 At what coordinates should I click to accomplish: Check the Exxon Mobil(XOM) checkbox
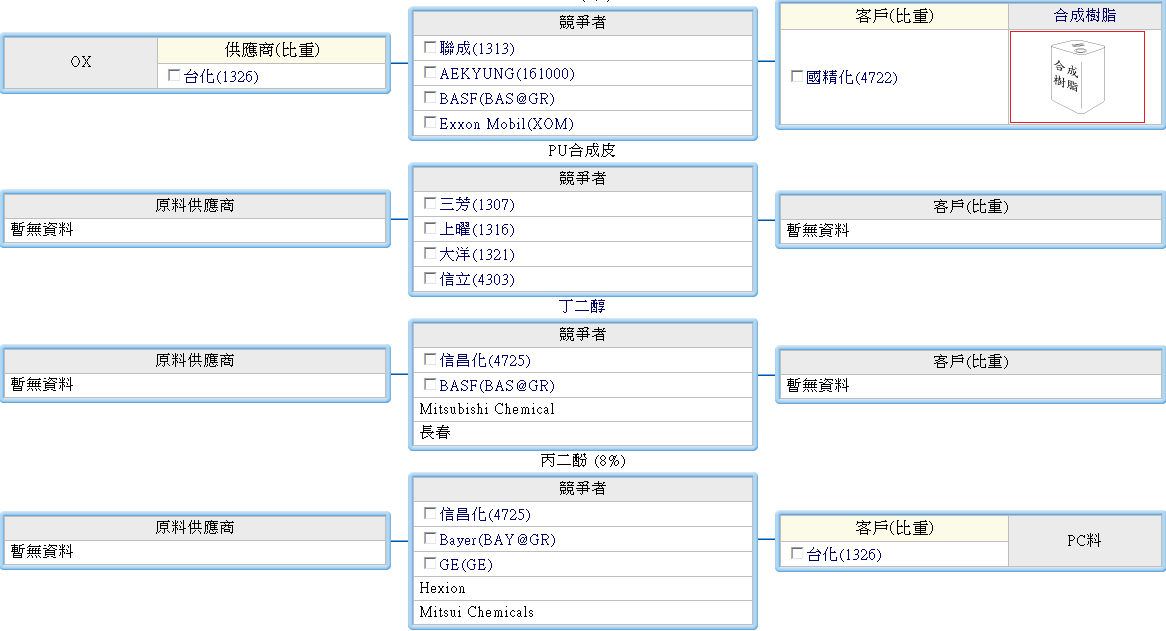(x=430, y=123)
